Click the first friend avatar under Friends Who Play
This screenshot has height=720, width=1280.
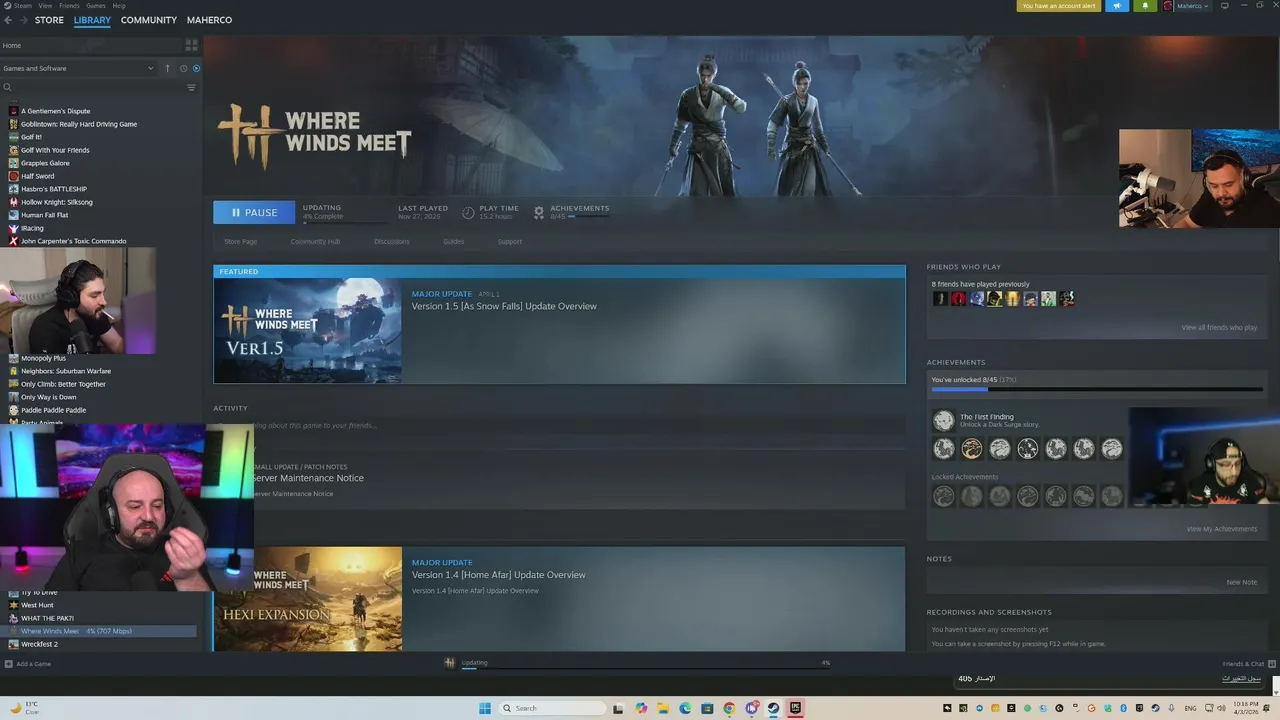click(940, 298)
